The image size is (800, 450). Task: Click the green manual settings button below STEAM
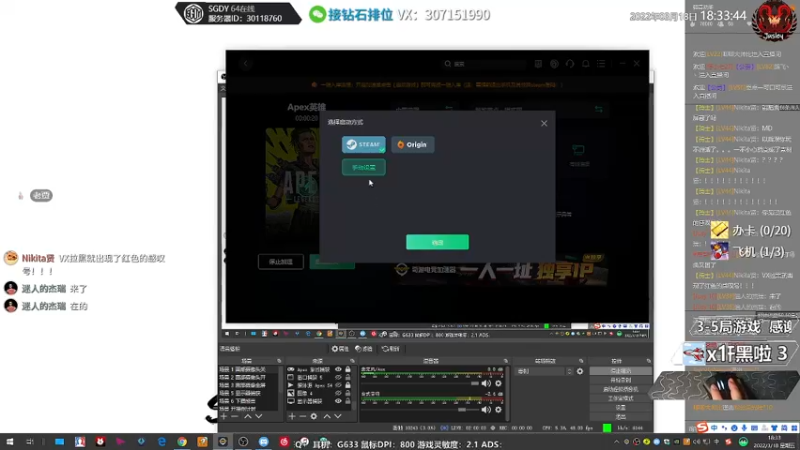point(363,167)
